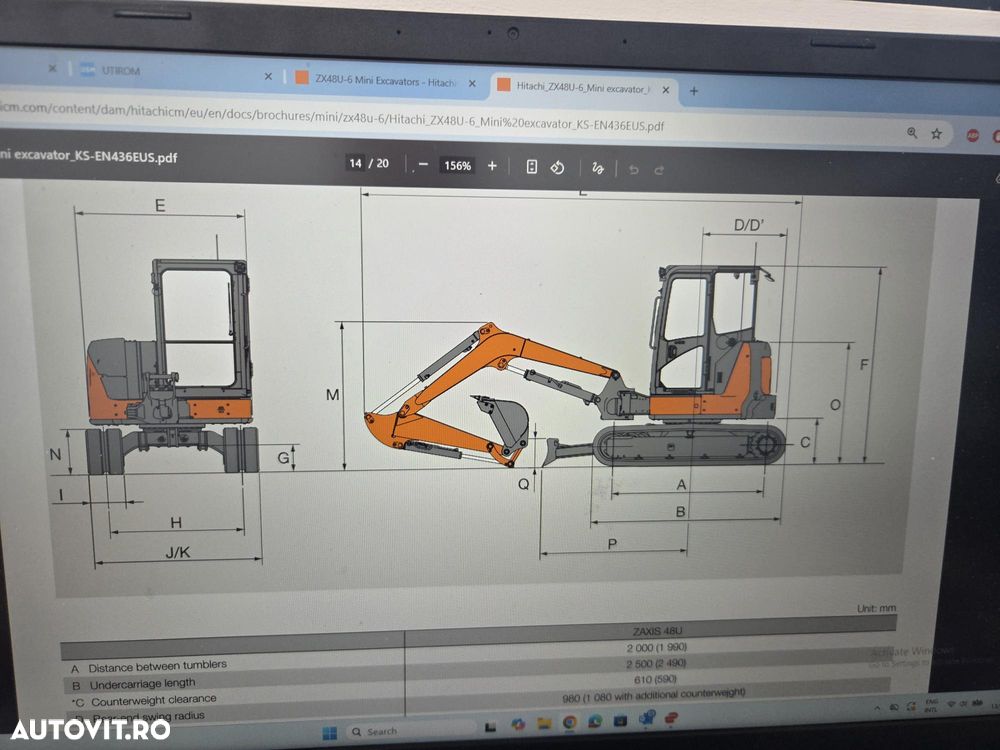
Task: Click dimension label J/K in diagram
Action: point(178,552)
